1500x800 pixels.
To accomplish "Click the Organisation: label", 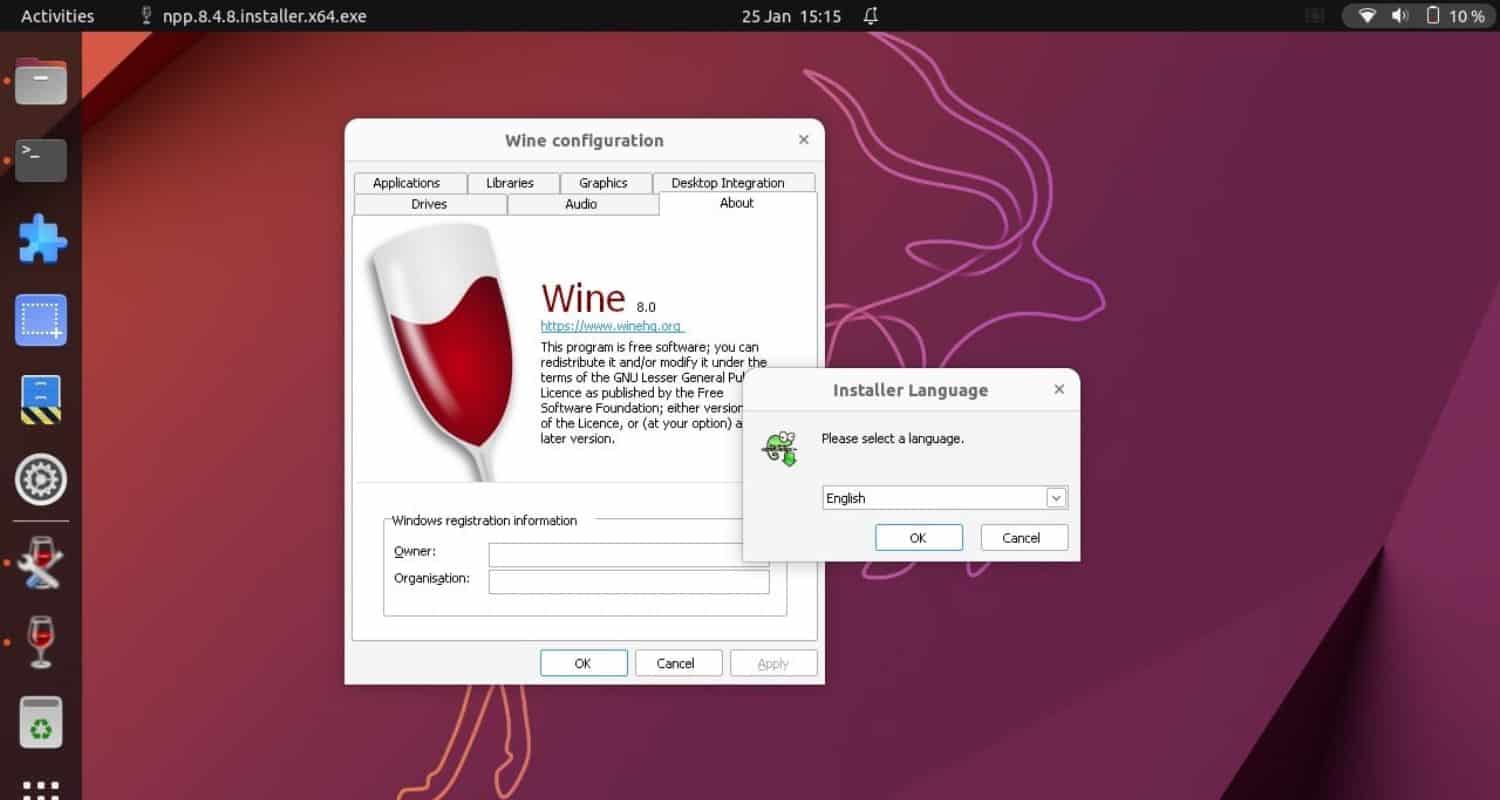I will (x=432, y=578).
